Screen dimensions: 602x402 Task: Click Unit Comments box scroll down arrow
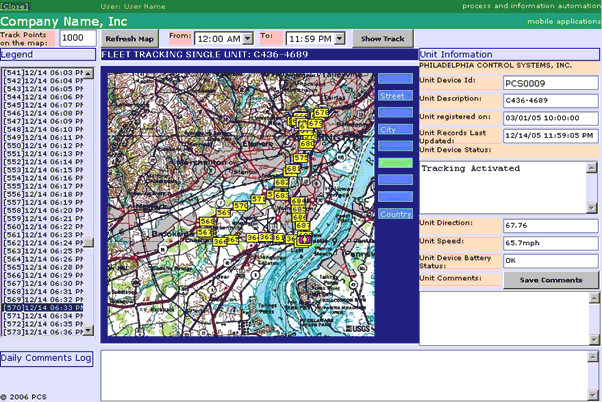[x=594, y=339]
